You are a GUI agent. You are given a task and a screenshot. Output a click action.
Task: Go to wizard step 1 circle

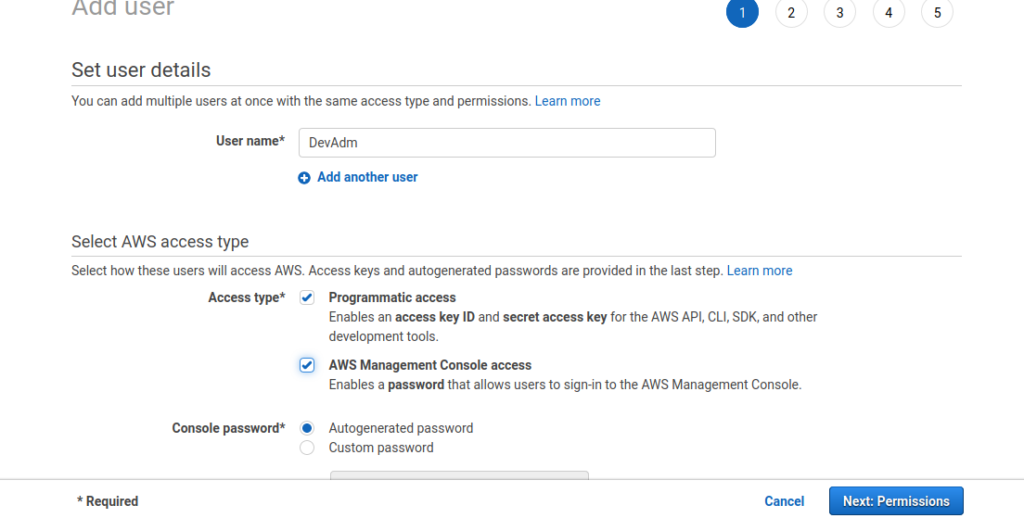point(742,12)
